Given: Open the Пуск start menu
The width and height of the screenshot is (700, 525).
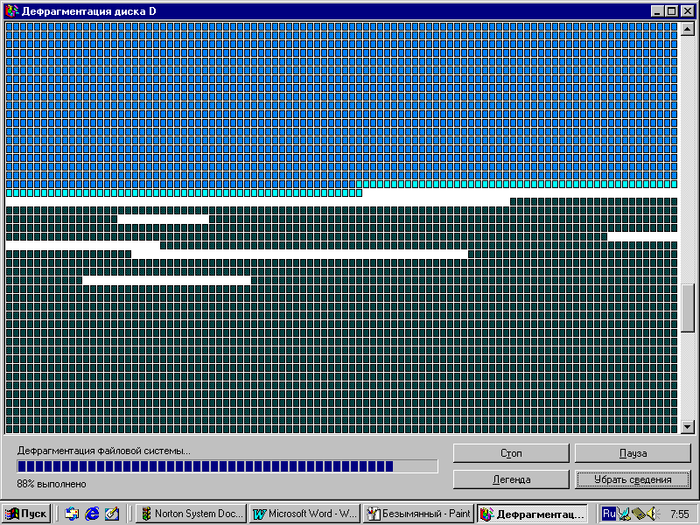Looking at the screenshot, I should (26, 513).
